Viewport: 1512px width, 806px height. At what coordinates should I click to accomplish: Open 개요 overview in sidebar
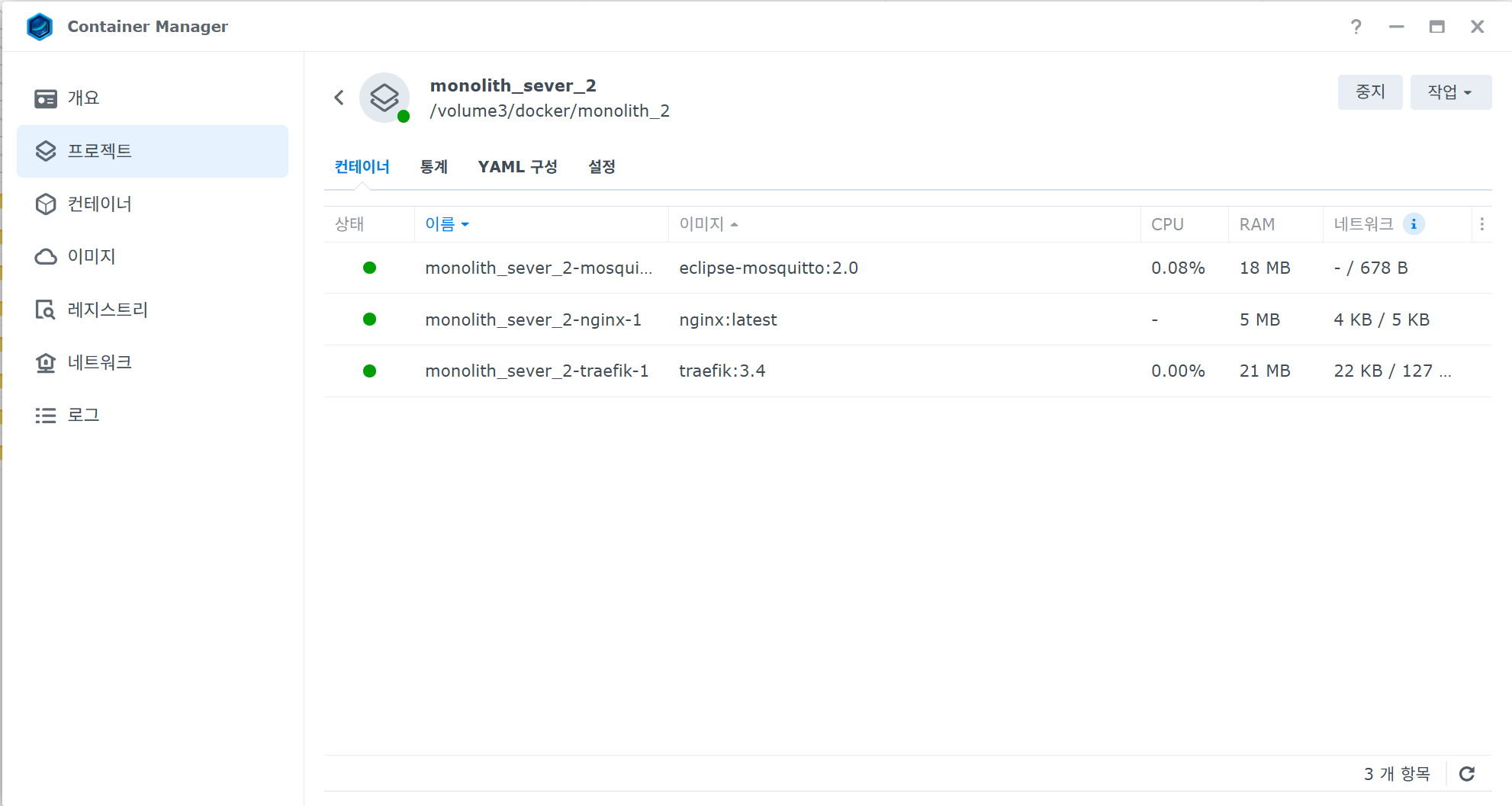84,98
